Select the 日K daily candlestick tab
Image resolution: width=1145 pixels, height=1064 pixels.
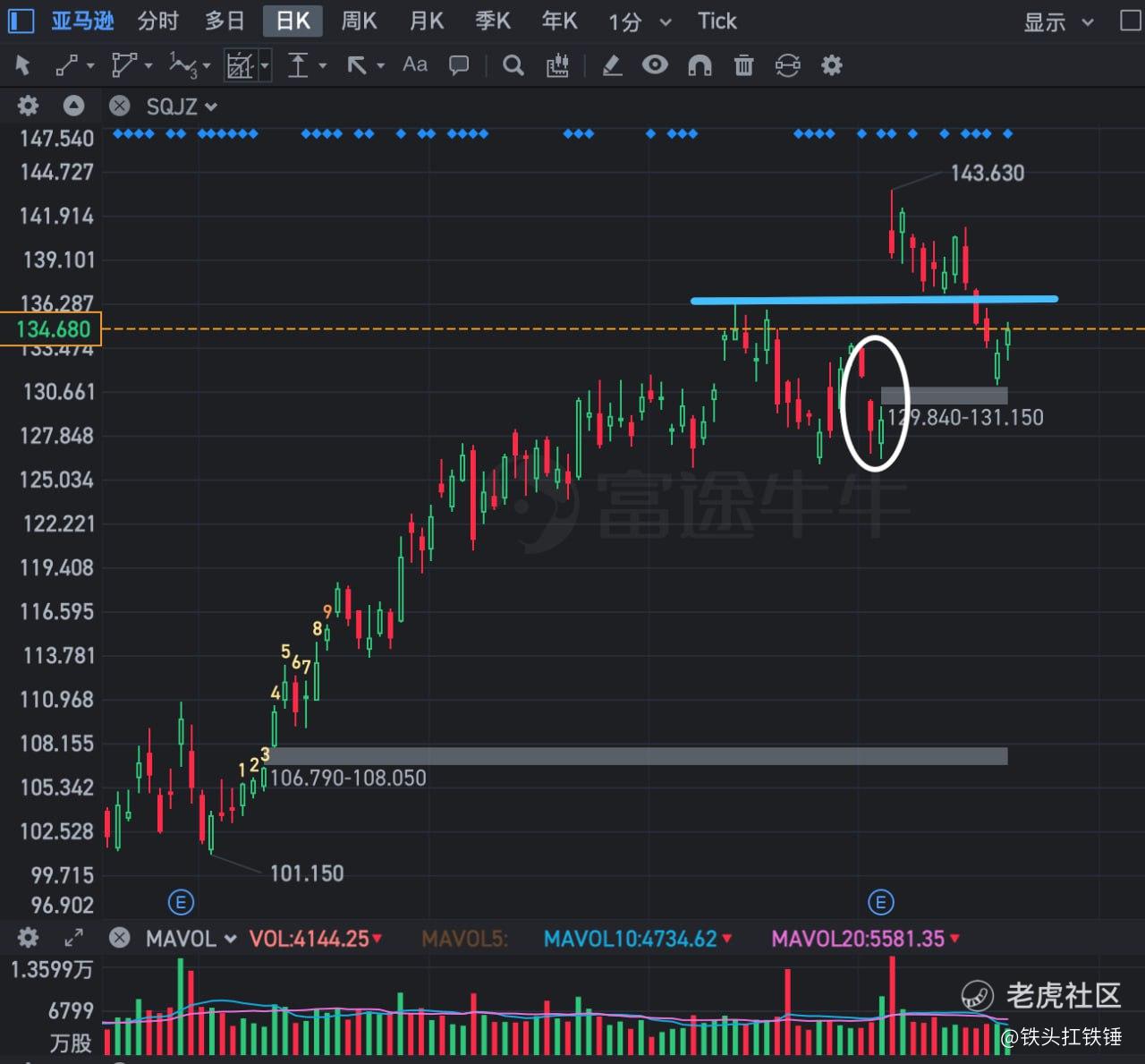point(293,21)
